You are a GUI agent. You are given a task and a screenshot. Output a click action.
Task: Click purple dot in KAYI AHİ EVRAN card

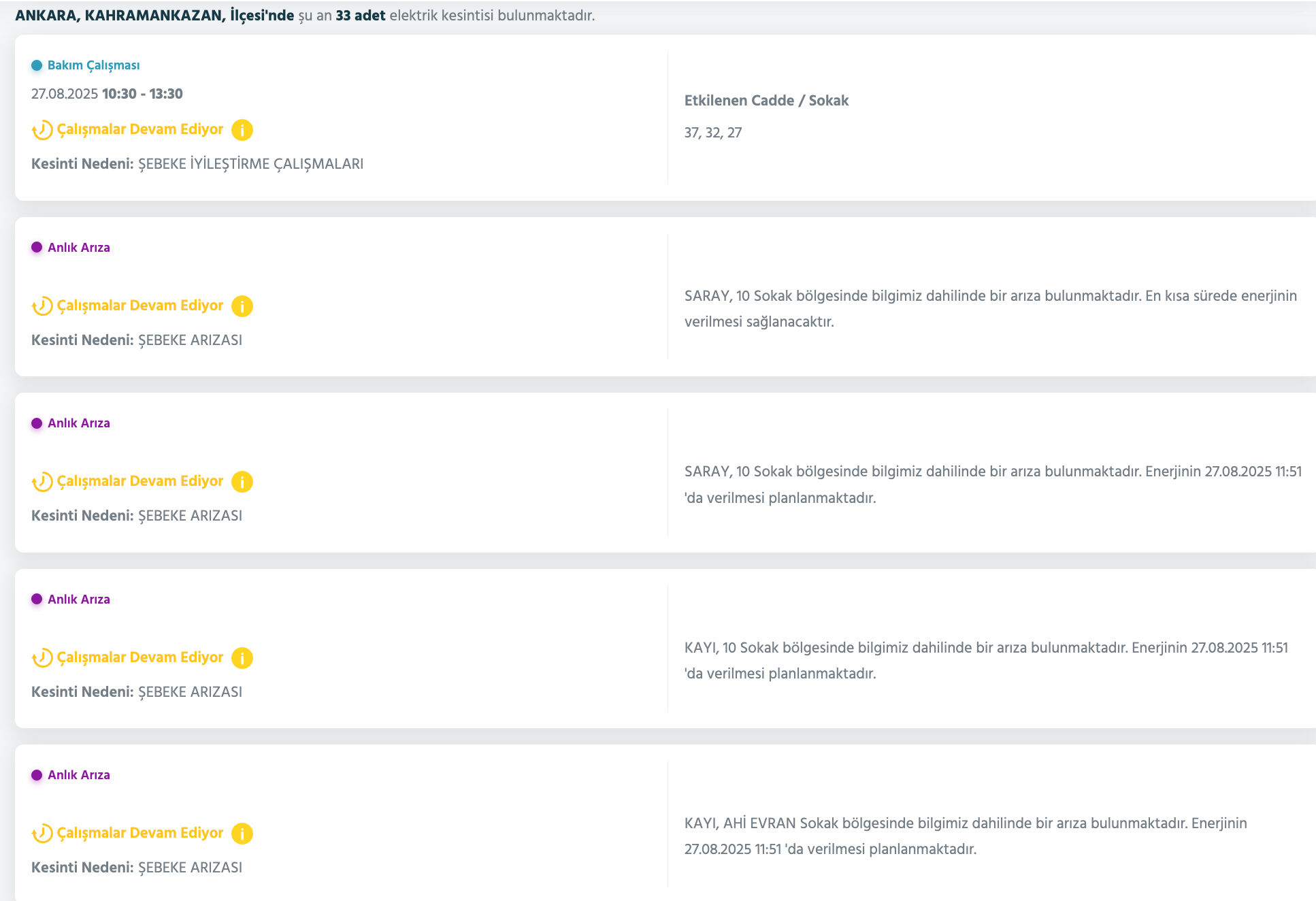pos(37,775)
